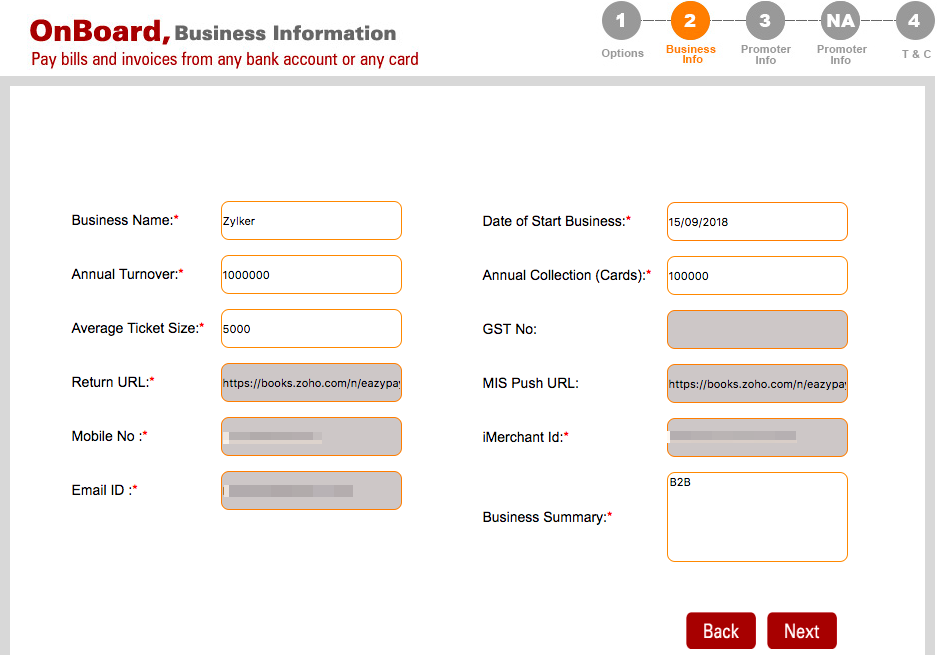The width and height of the screenshot is (937, 655).
Task: Click inside the Business Name field
Action: click(310, 220)
